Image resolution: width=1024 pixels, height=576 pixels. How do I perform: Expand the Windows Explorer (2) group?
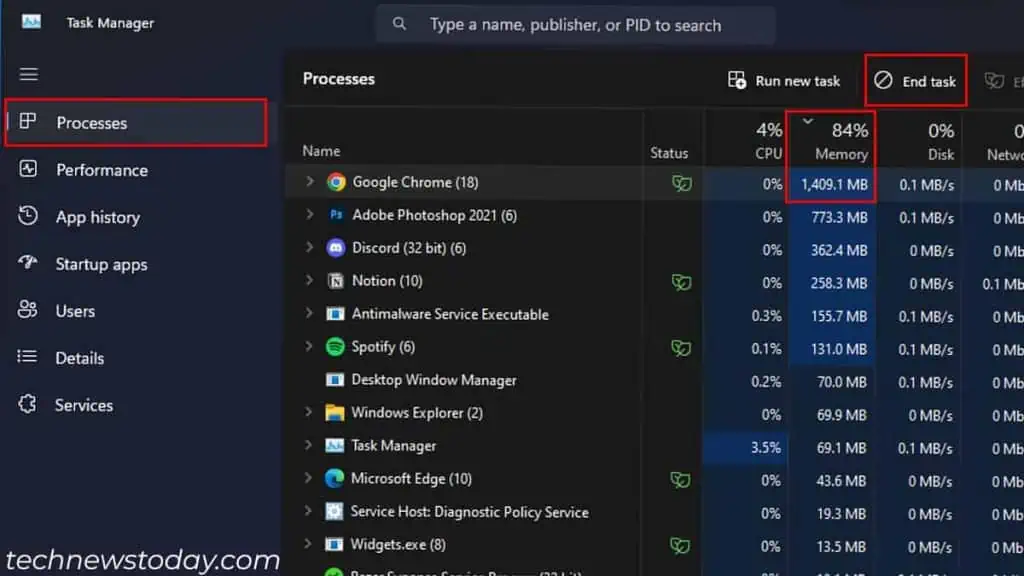pyautogui.click(x=308, y=412)
